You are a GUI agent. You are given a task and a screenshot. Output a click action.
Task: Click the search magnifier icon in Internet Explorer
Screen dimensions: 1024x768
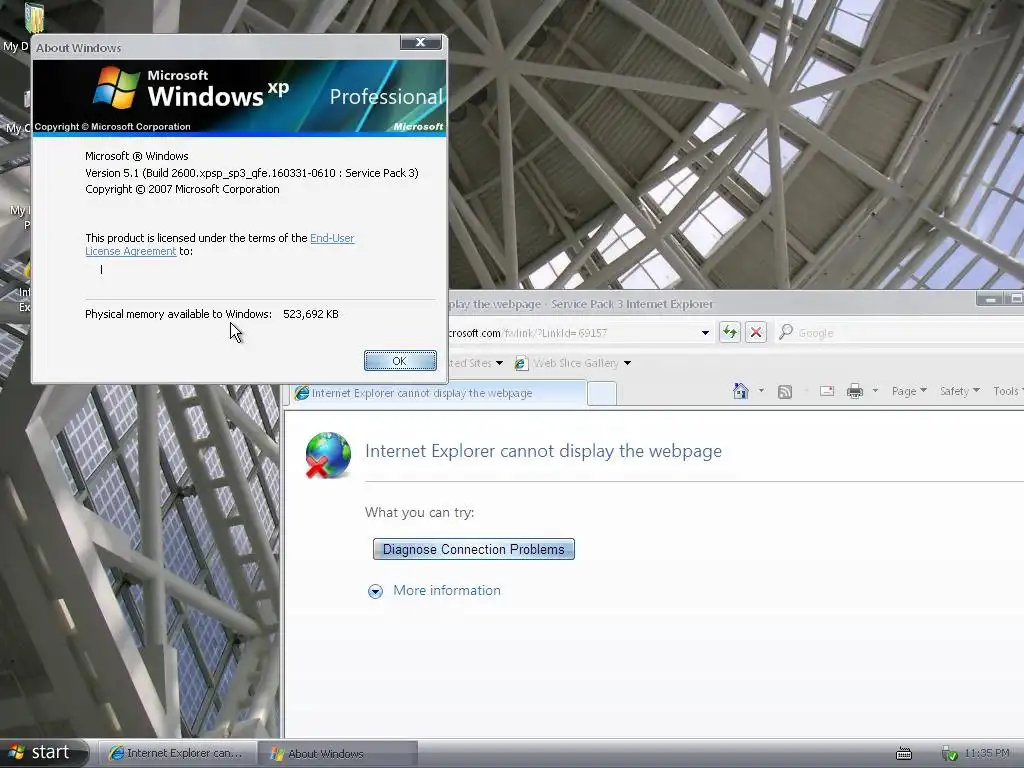pos(786,332)
